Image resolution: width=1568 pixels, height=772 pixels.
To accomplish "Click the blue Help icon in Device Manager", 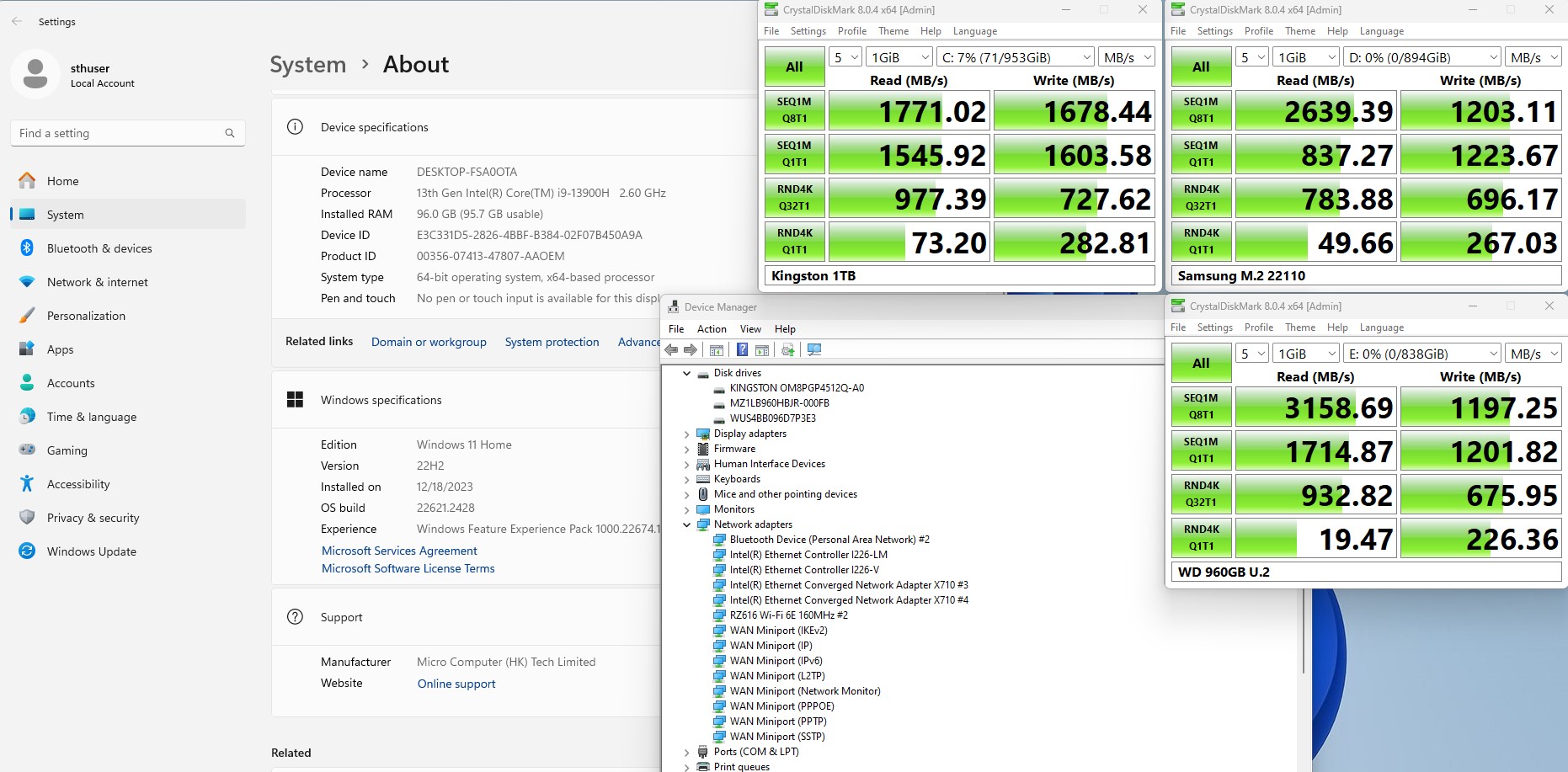I will (742, 350).
